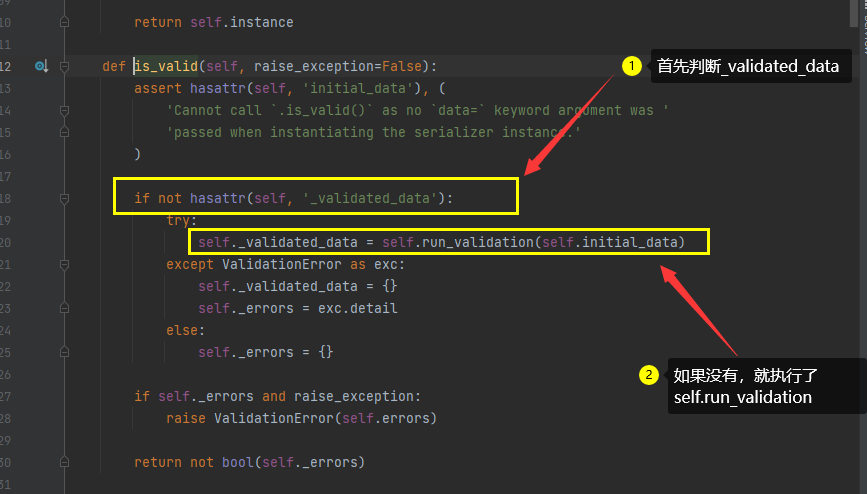Image resolution: width=867 pixels, height=494 pixels.
Task: Toggle fold marker at 'passed when instantiating' line
Action: tap(64, 132)
